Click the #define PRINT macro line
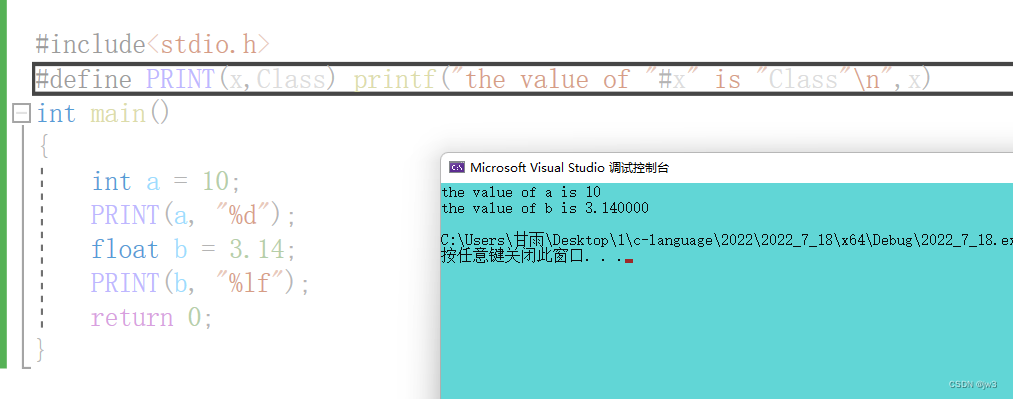The width and height of the screenshot is (1013, 399). (483, 79)
